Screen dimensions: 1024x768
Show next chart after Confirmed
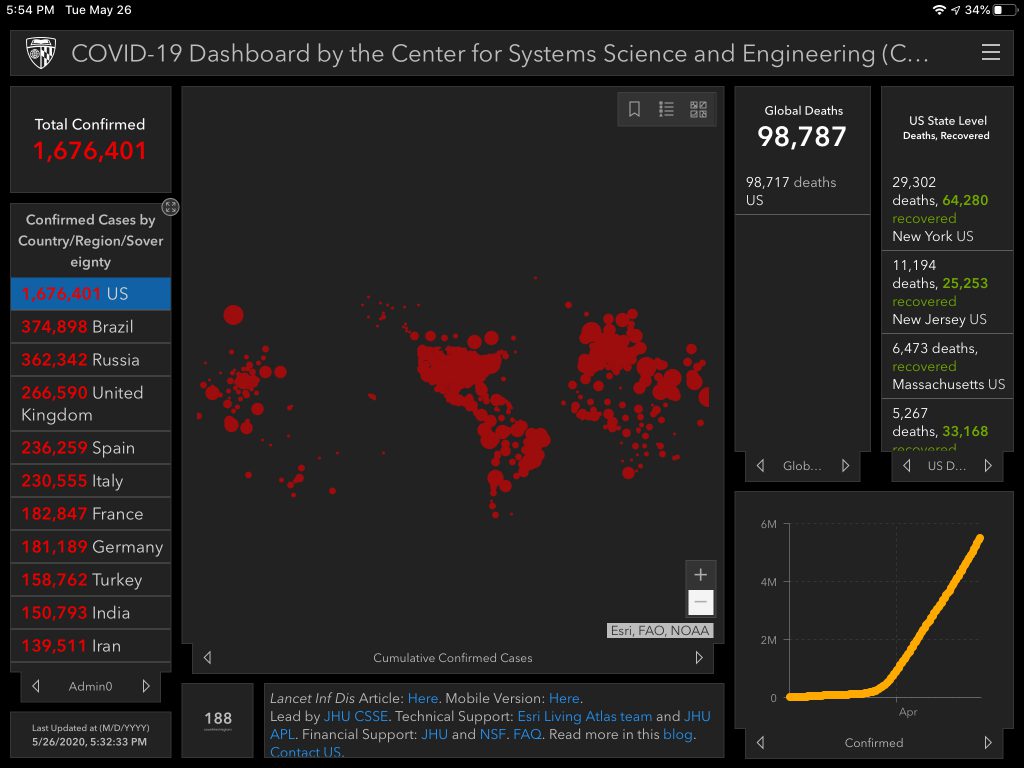(x=988, y=743)
